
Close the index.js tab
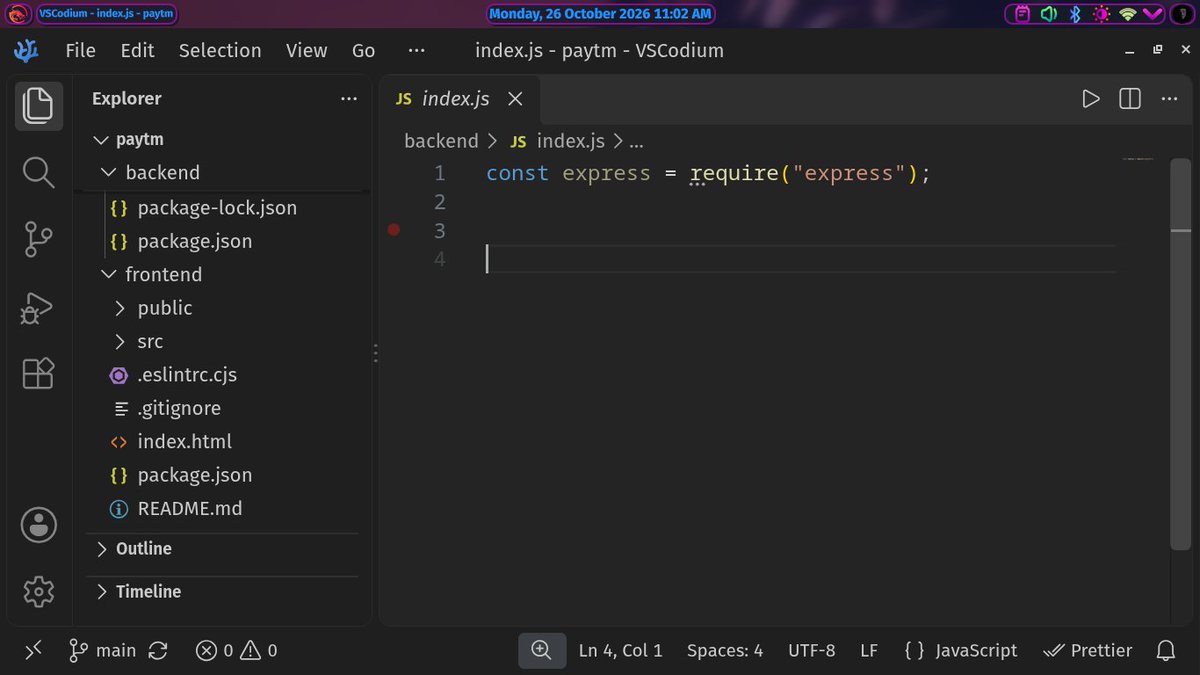515,98
